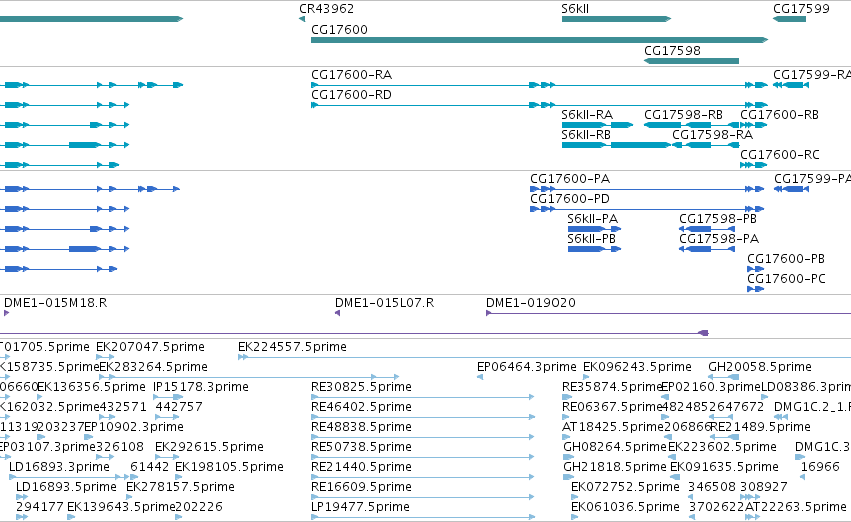The width and height of the screenshot is (851, 522).
Task: Select the DME1-015M18.R clone marker
Action: [7, 313]
